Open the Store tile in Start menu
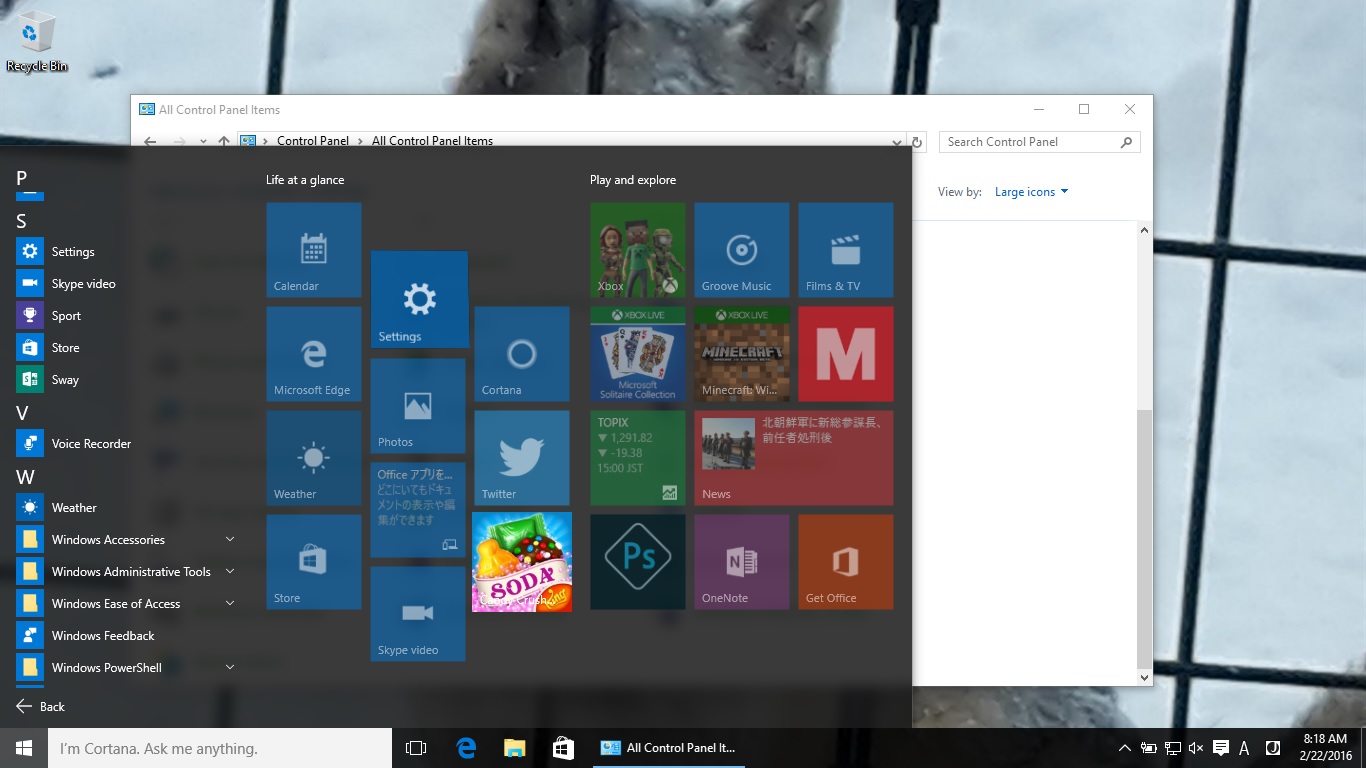Screen dimensions: 1366x768 314,562
